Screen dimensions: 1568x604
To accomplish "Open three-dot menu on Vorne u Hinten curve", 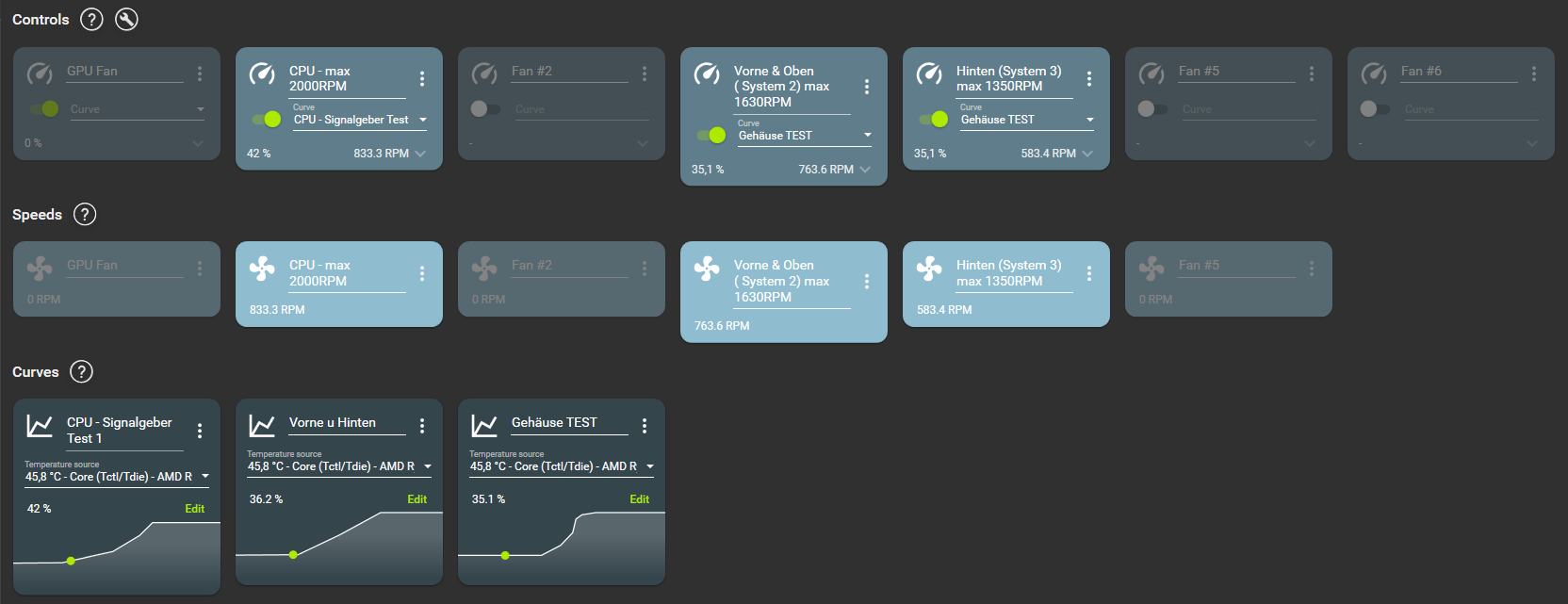I will tap(422, 426).
